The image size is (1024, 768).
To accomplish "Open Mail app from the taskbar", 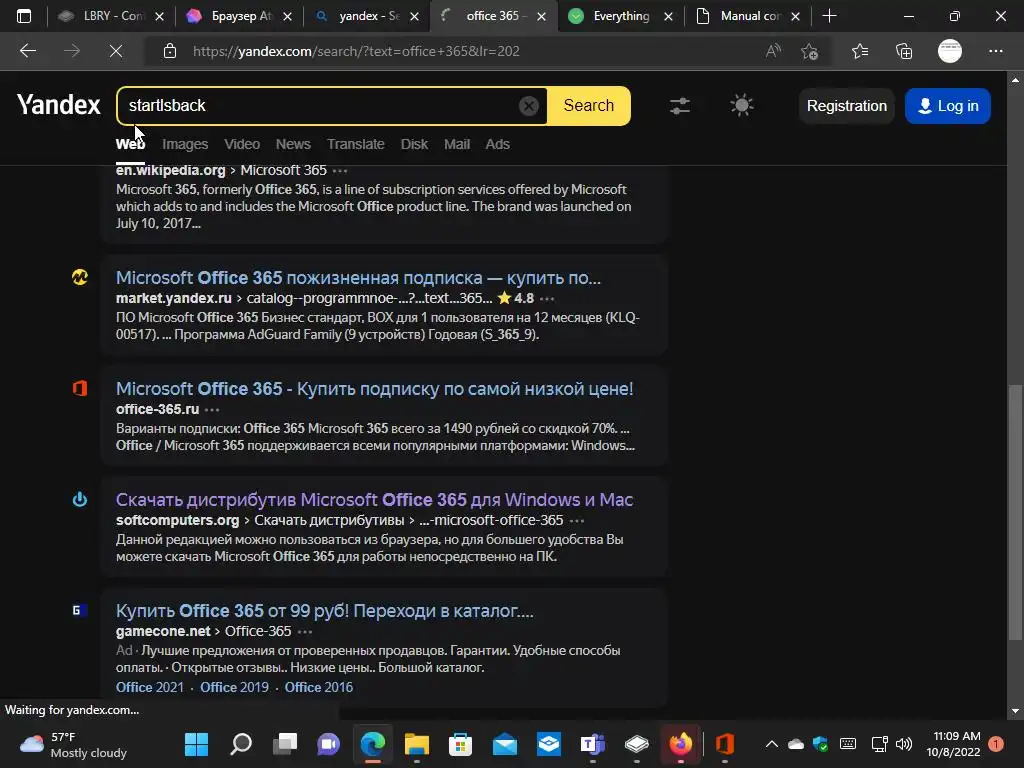I will (505, 744).
